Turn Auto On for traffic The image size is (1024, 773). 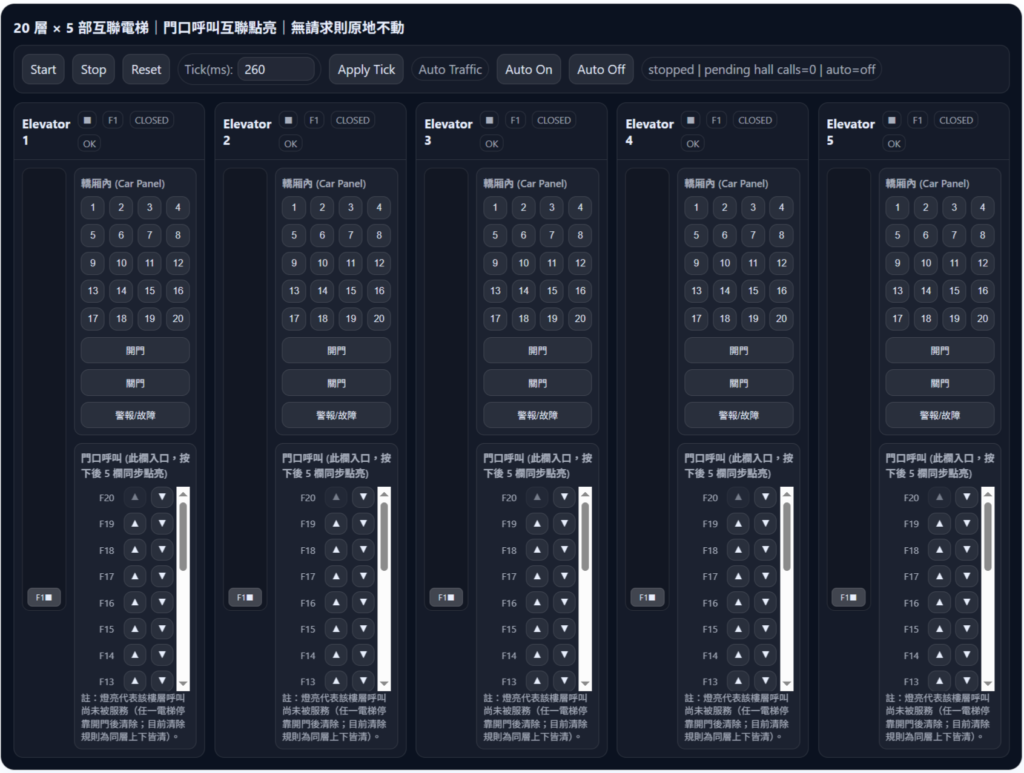528,70
